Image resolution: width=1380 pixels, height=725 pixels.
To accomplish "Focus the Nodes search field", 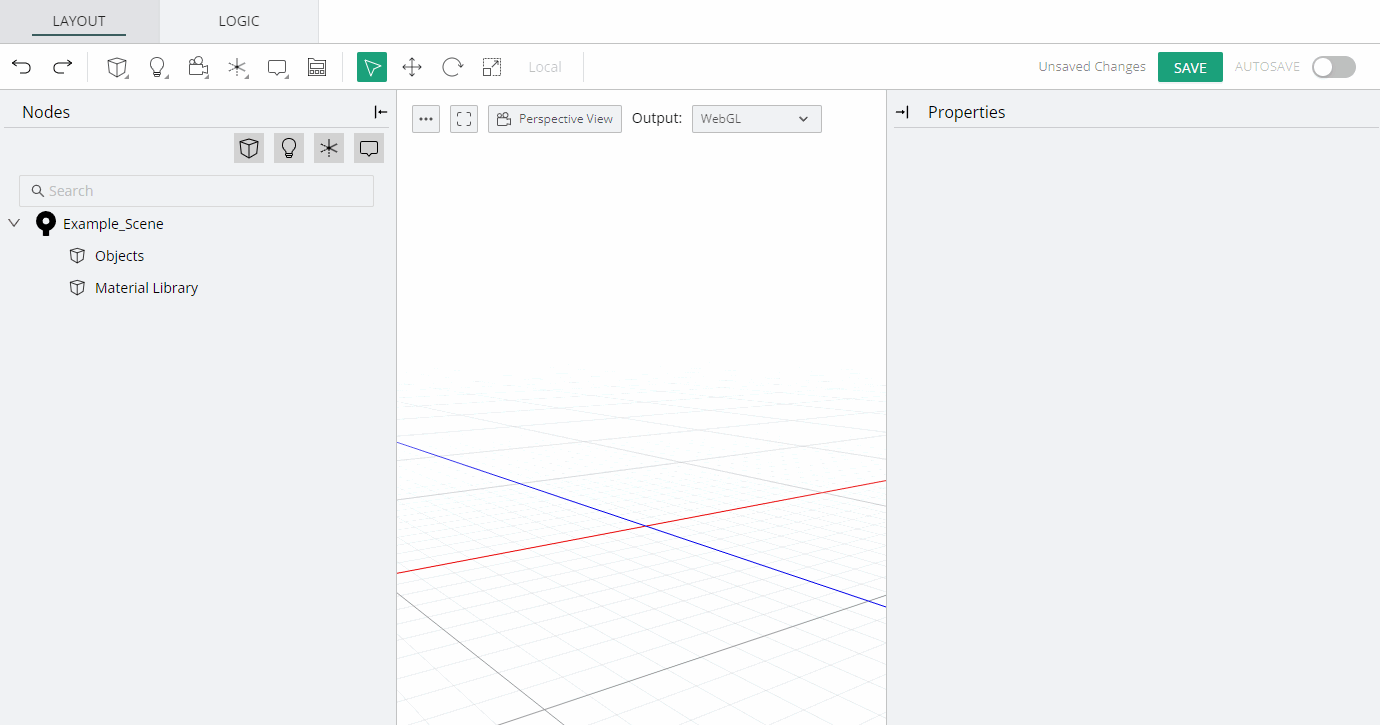I will tap(196, 191).
